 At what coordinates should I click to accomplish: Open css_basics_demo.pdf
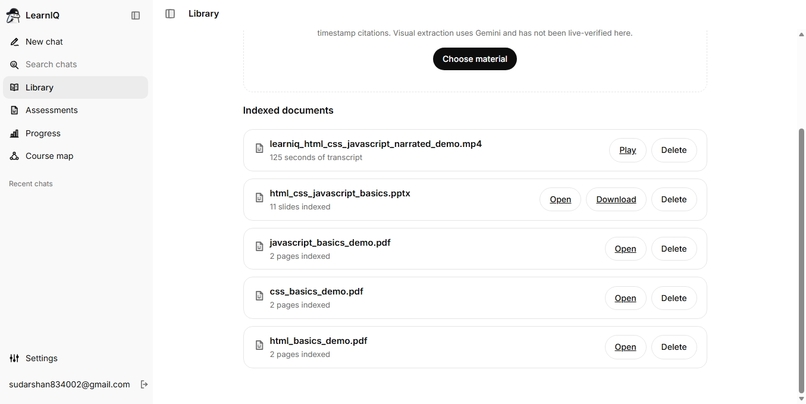(626, 298)
